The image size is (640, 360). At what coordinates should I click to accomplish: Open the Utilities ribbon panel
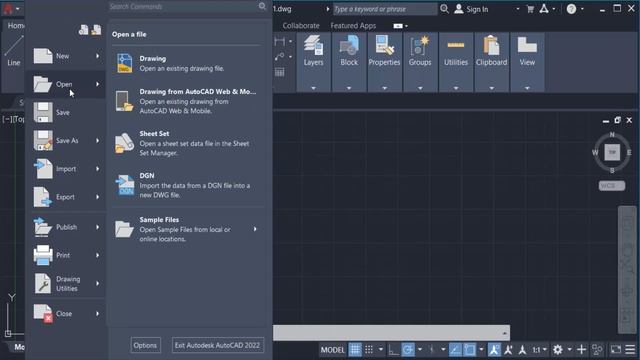[456, 51]
